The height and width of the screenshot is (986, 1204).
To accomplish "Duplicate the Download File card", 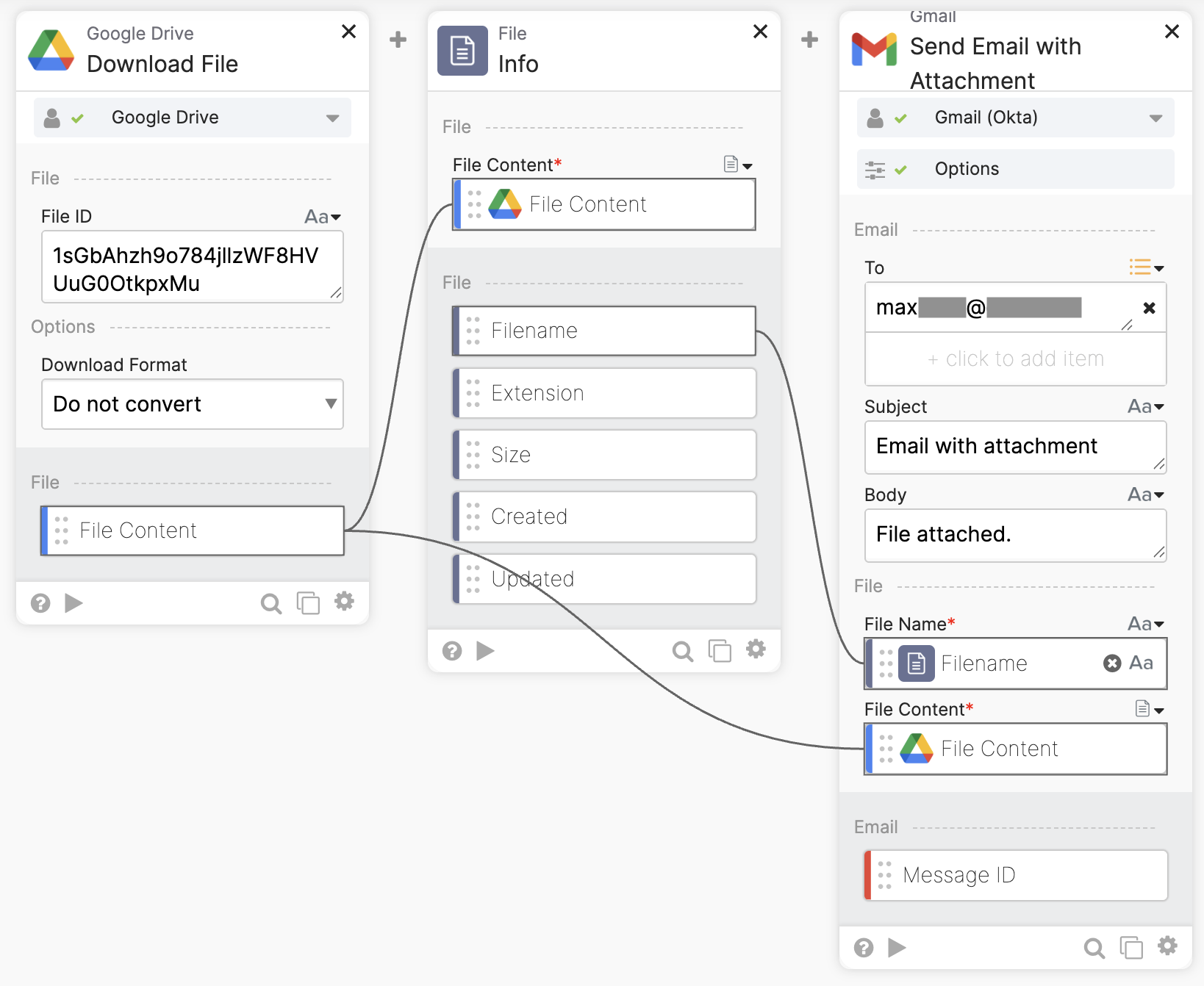I will 308,603.
